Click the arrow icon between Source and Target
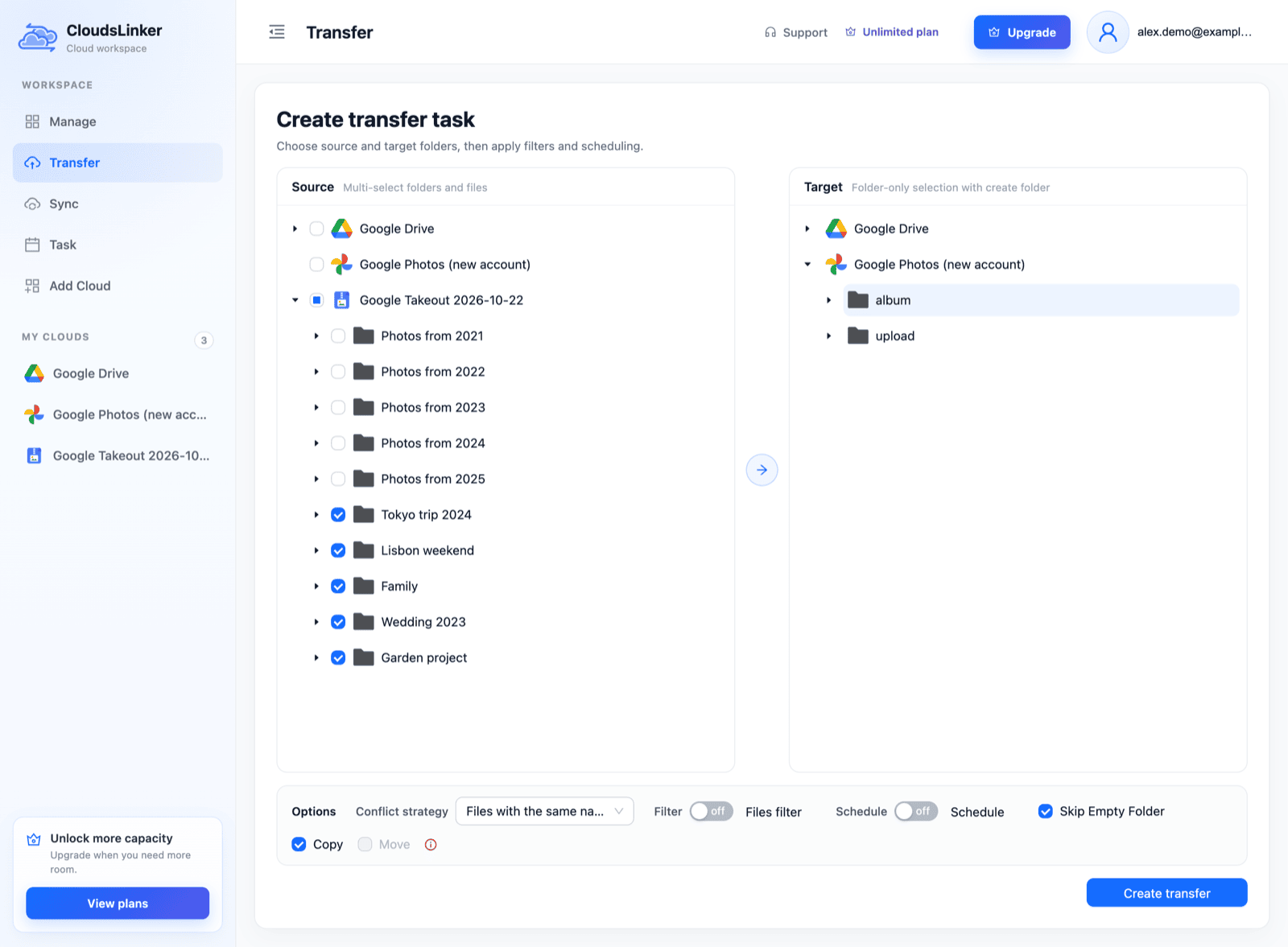The image size is (1288, 947). tap(762, 470)
